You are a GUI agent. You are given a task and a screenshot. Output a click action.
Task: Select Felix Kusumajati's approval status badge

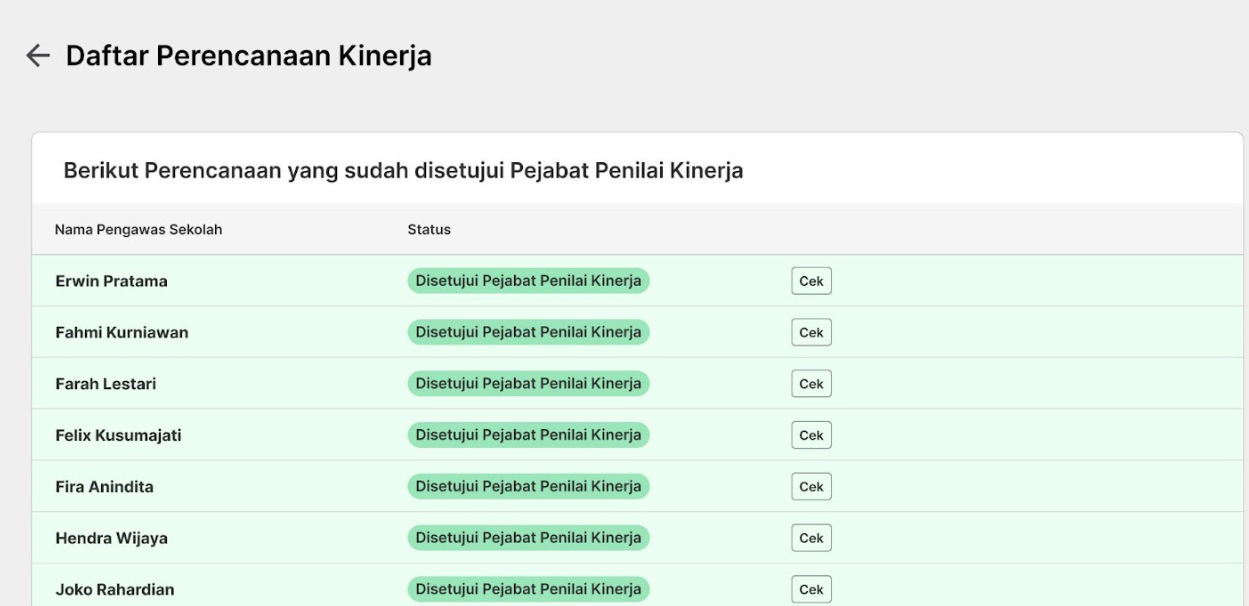tap(528, 435)
